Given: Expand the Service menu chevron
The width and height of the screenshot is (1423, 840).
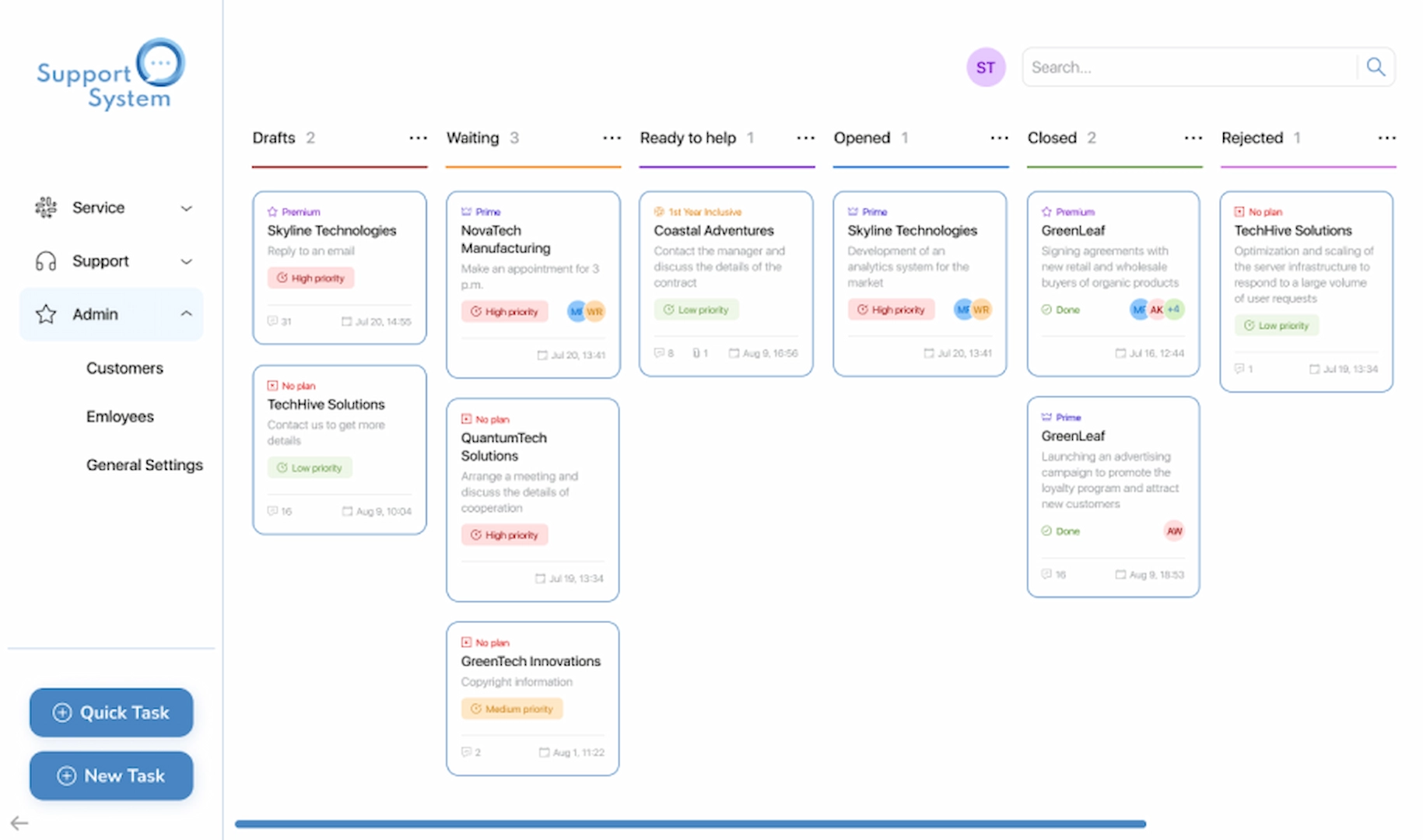Looking at the screenshot, I should (187, 208).
